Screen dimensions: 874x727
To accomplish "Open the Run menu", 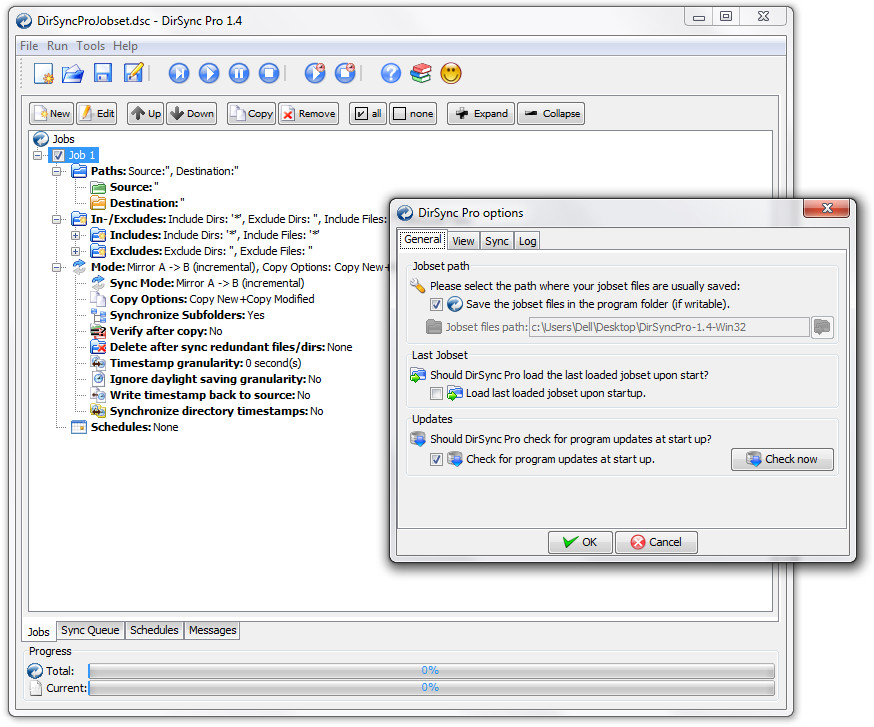I will point(57,46).
